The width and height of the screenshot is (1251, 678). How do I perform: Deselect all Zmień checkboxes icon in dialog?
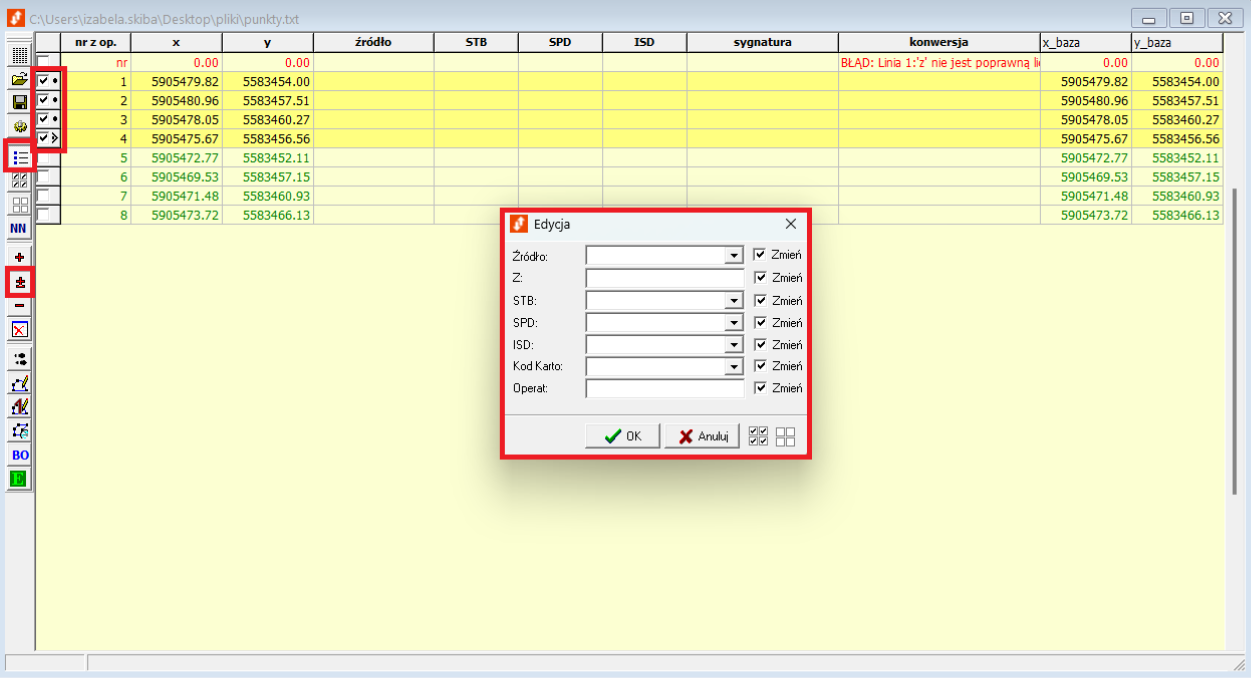[785, 436]
